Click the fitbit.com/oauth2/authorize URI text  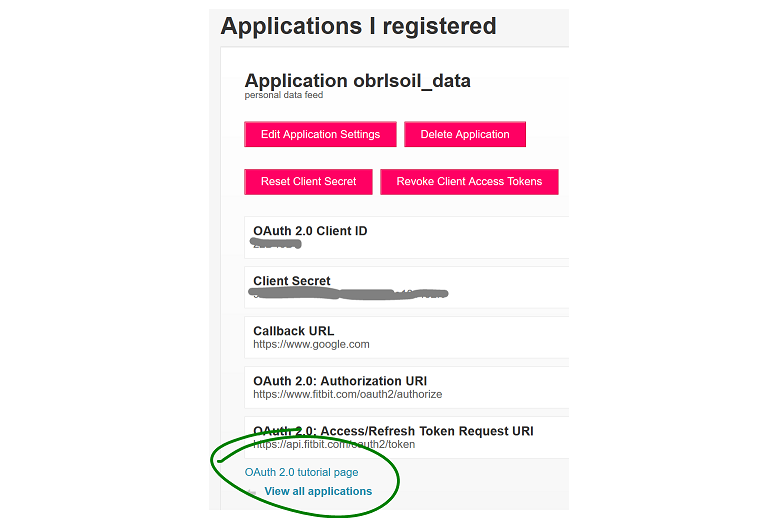(x=348, y=395)
